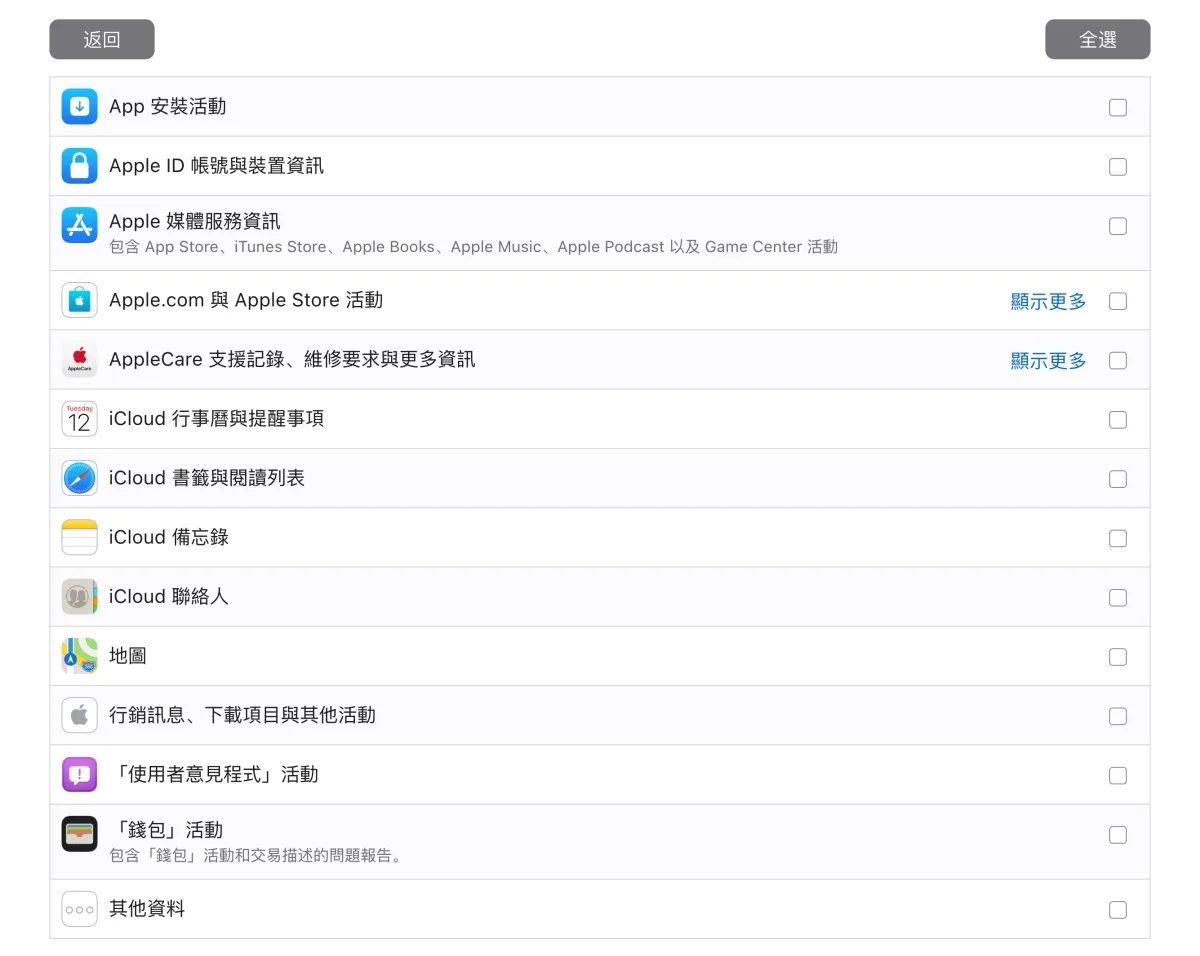This screenshot has height=956, width=1200.
Task: Click the iCloud 行事曆與提醒事項 label
Action: tap(216, 419)
